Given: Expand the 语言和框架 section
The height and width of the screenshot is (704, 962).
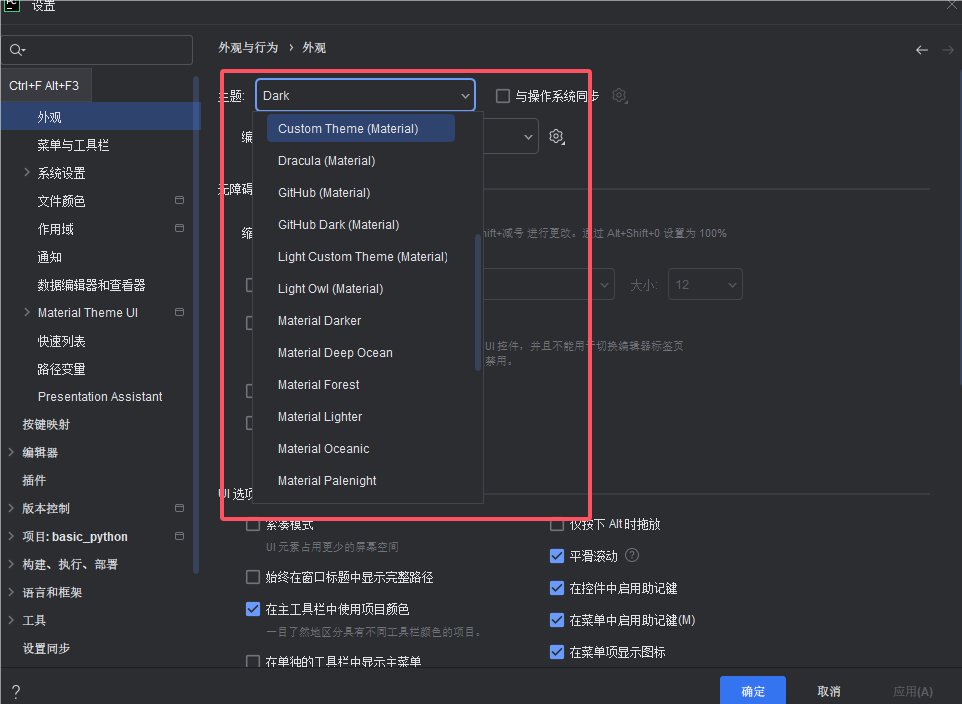Looking at the screenshot, I should (11, 592).
